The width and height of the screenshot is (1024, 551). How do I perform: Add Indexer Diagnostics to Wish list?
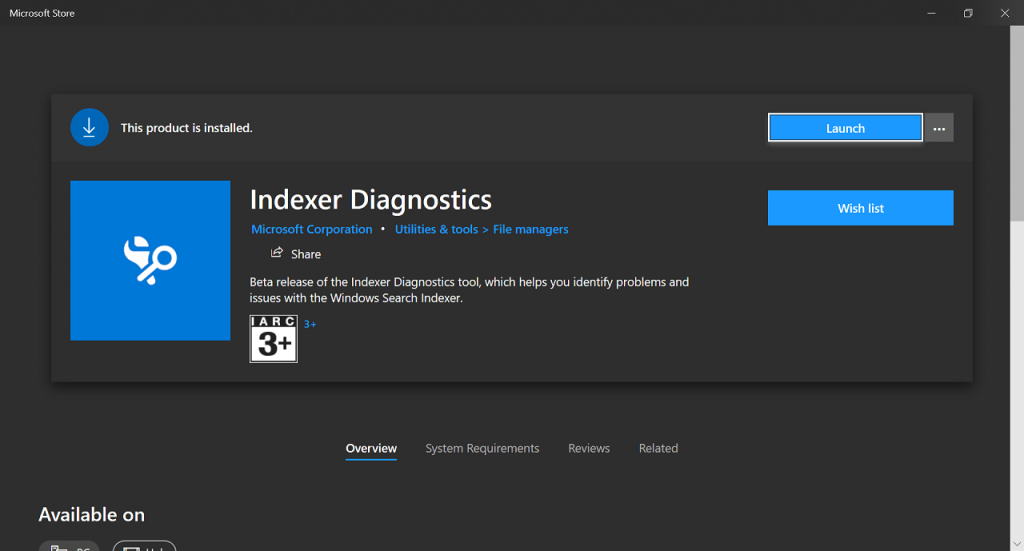click(x=860, y=208)
